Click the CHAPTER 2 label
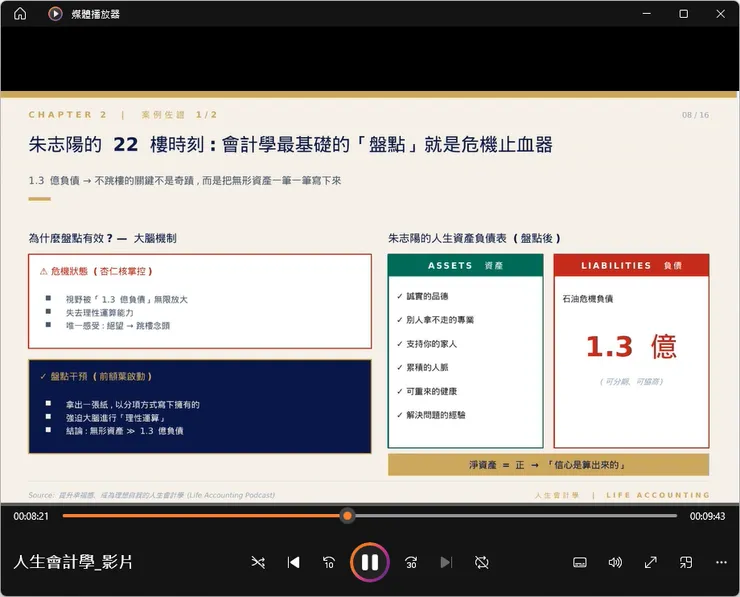This screenshot has width=740, height=597. [x=67, y=115]
